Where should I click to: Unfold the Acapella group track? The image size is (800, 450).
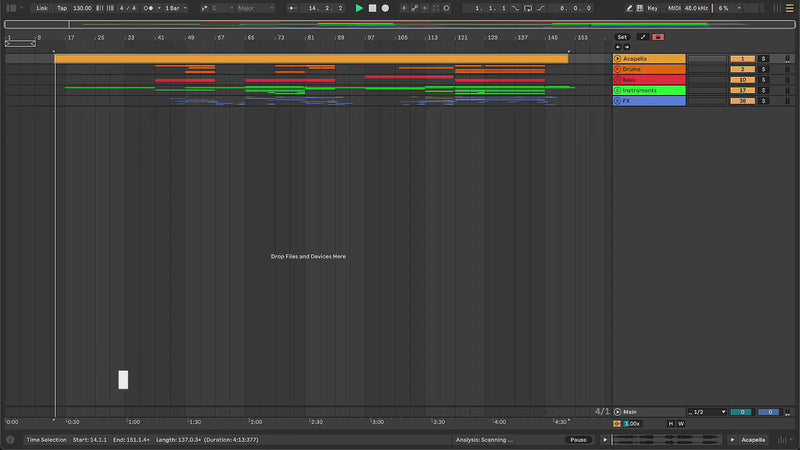pos(617,59)
